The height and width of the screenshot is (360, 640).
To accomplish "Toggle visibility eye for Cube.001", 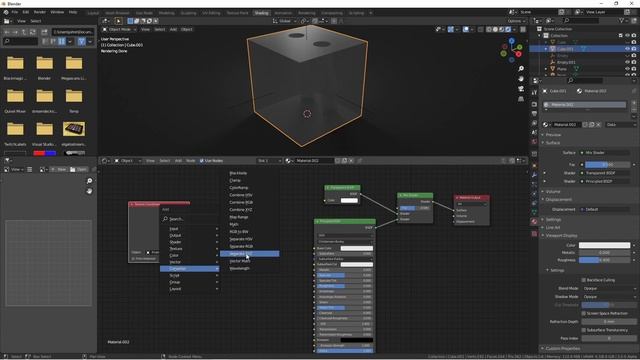I will click(627, 49).
